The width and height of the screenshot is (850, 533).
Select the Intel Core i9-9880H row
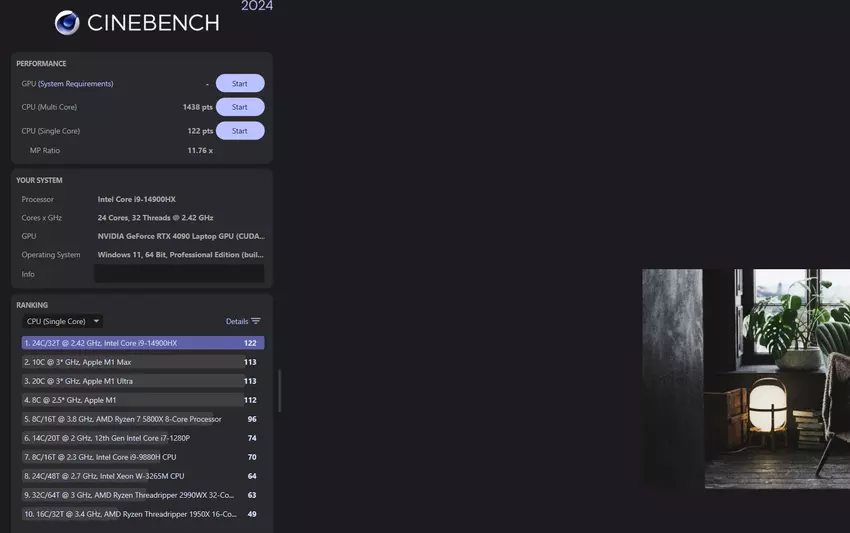point(142,457)
